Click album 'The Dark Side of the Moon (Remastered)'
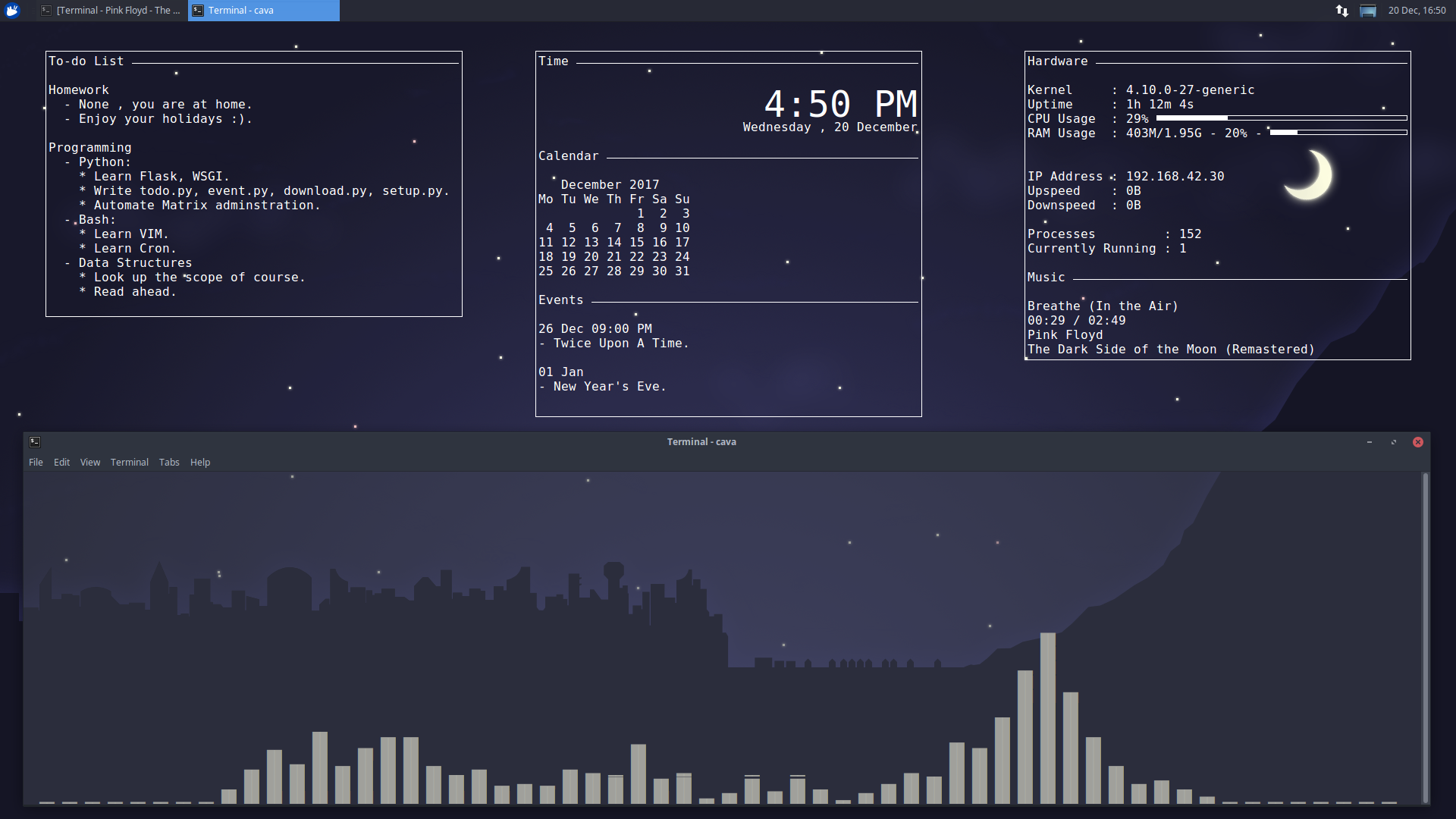 click(x=1171, y=350)
